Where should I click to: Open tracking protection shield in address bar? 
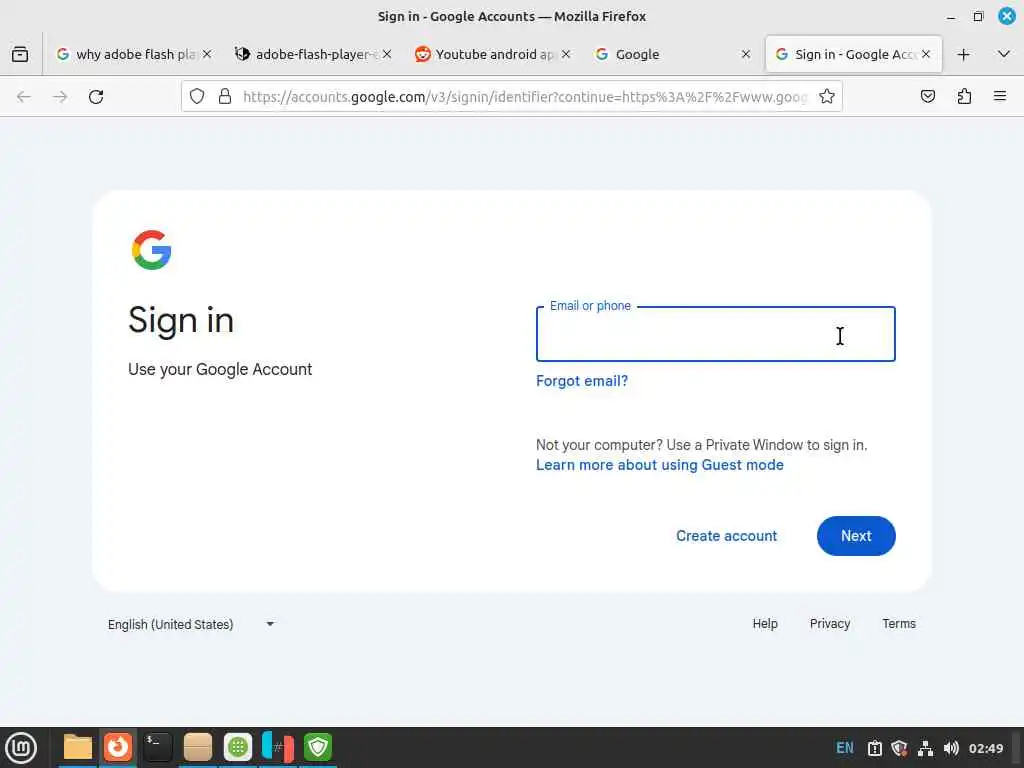[x=197, y=97]
